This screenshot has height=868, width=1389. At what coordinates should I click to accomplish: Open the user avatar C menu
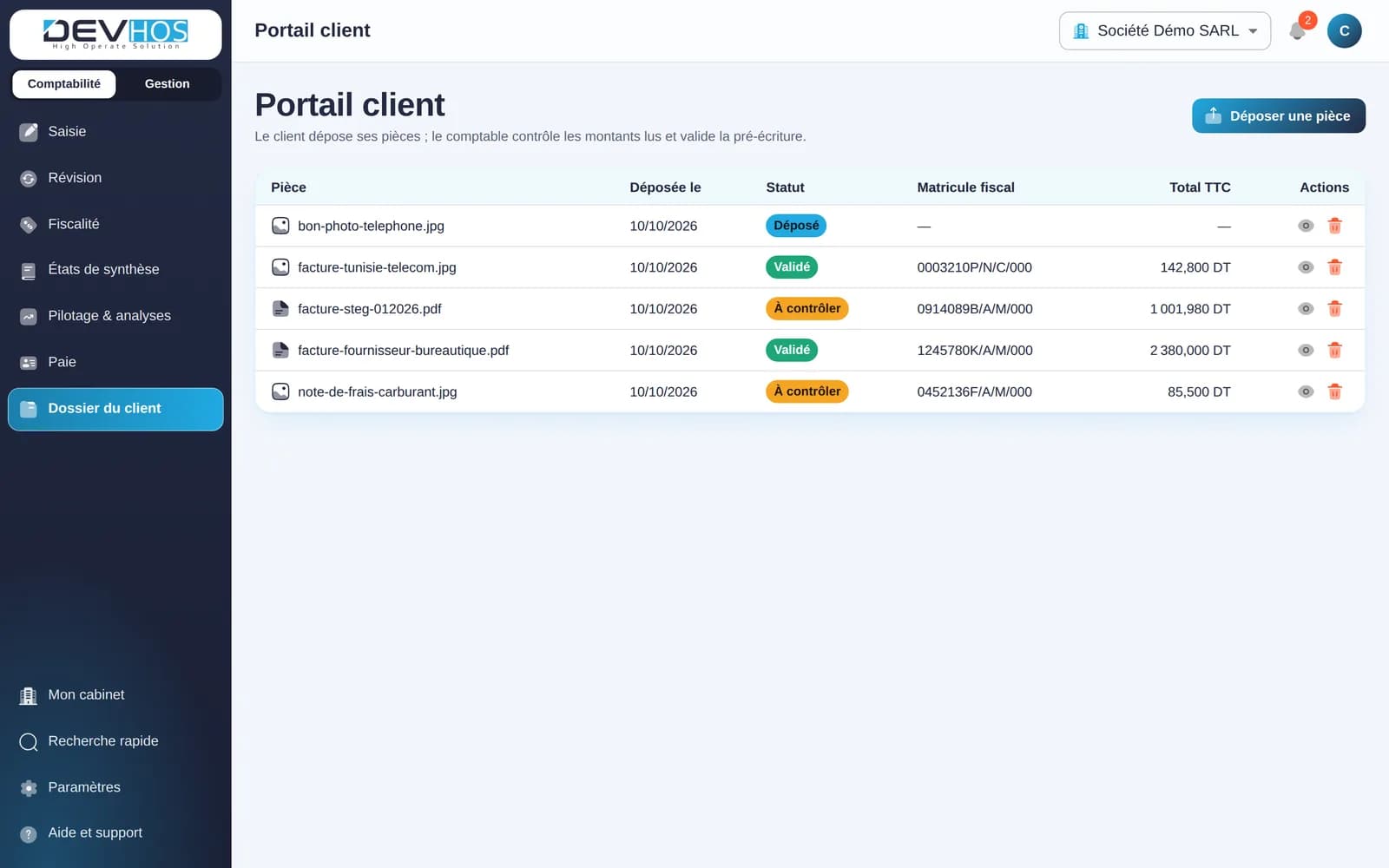[1345, 31]
